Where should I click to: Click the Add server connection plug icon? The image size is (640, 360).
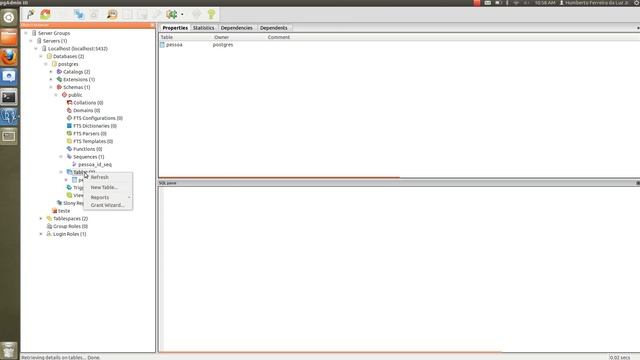[30, 14]
